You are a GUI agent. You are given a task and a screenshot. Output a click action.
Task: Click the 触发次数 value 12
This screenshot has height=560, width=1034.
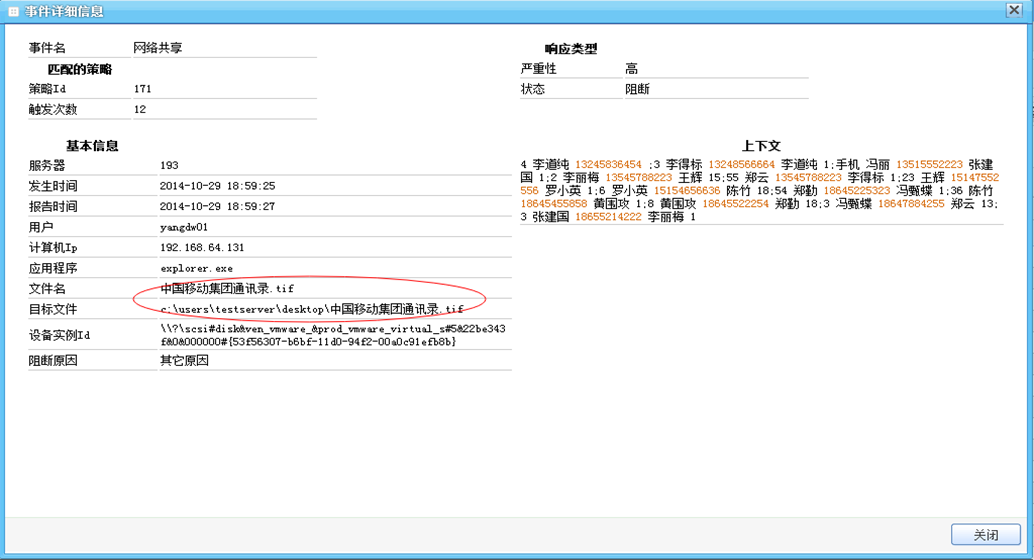click(x=140, y=109)
